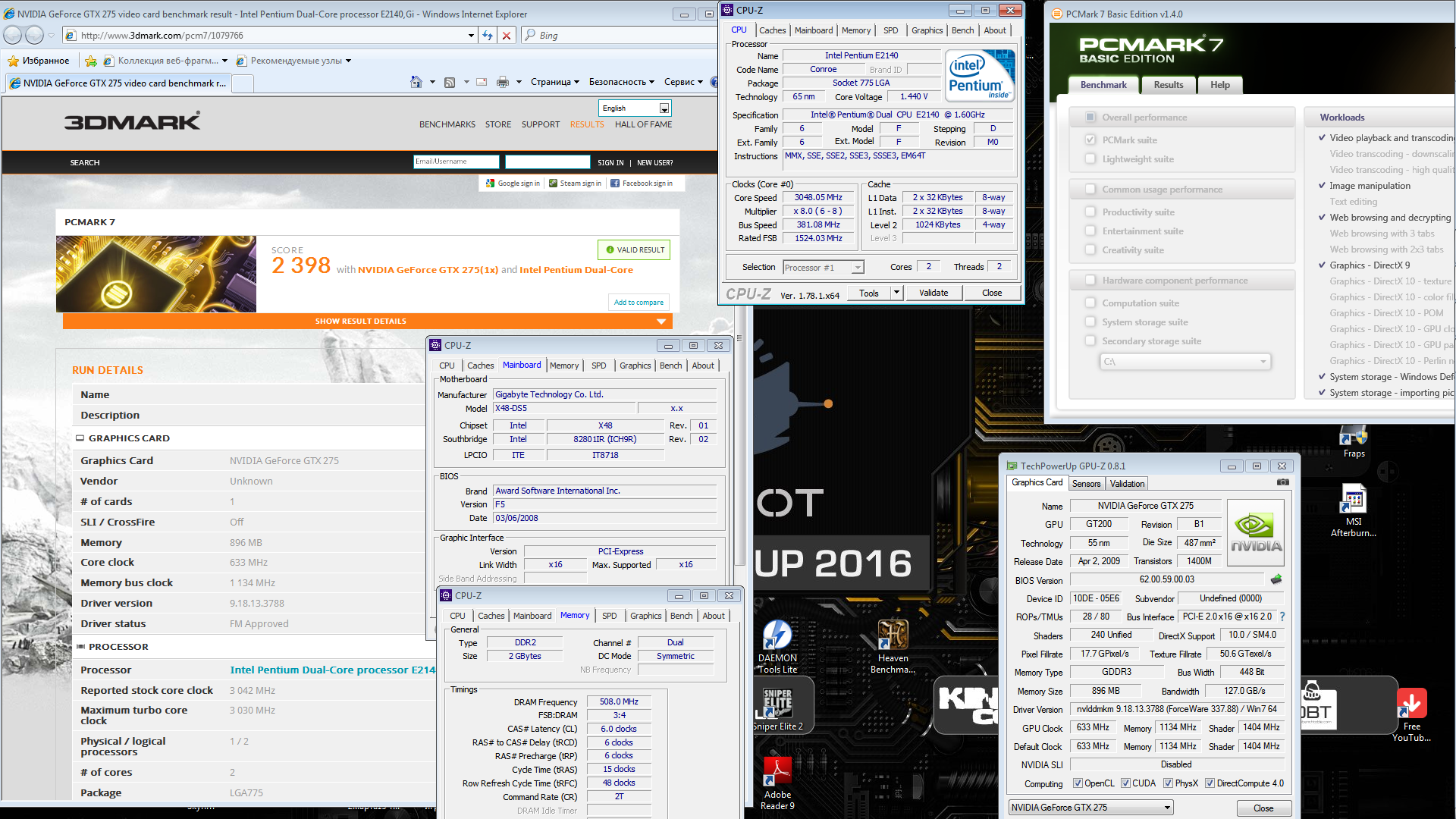Toggle the CUDA checkbox in GPU-Z
The height and width of the screenshot is (819, 1456).
point(1125,783)
